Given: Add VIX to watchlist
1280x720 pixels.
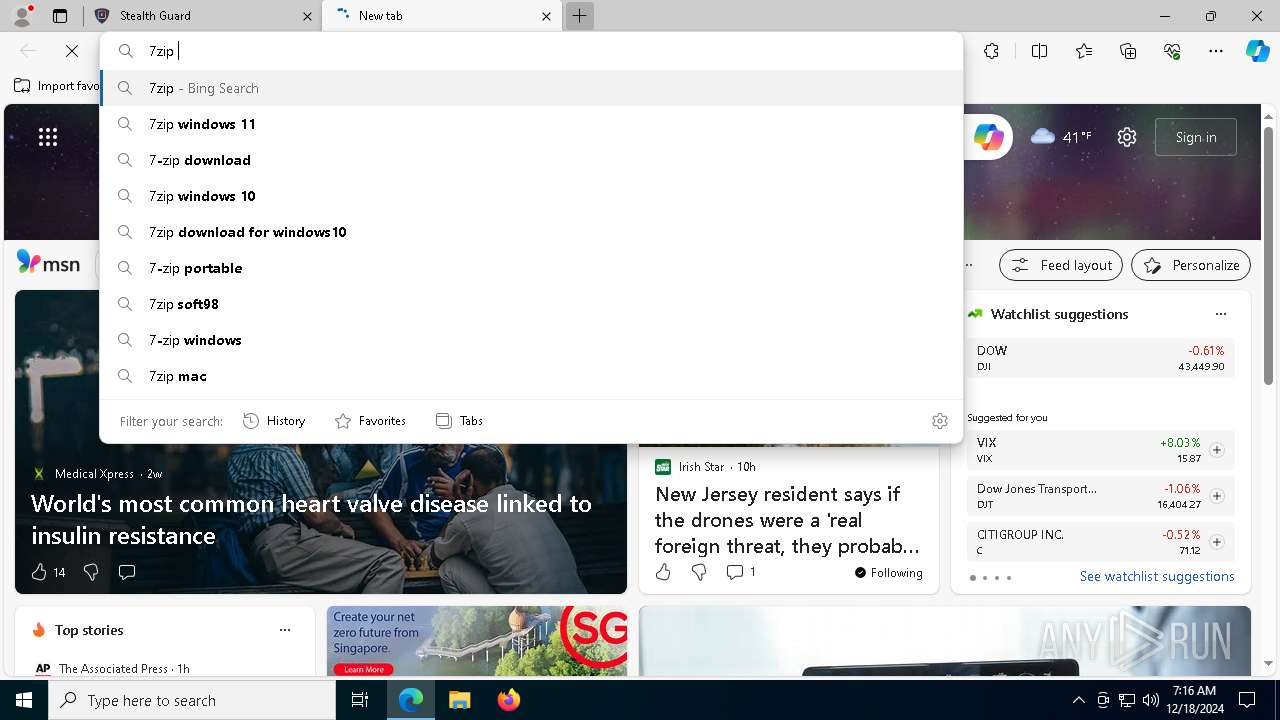Looking at the screenshot, I should tap(1216, 450).
